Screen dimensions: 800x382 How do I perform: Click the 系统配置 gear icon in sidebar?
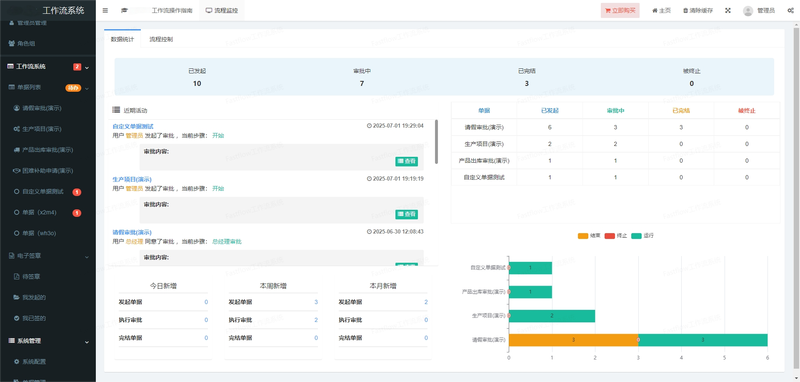[17, 362]
